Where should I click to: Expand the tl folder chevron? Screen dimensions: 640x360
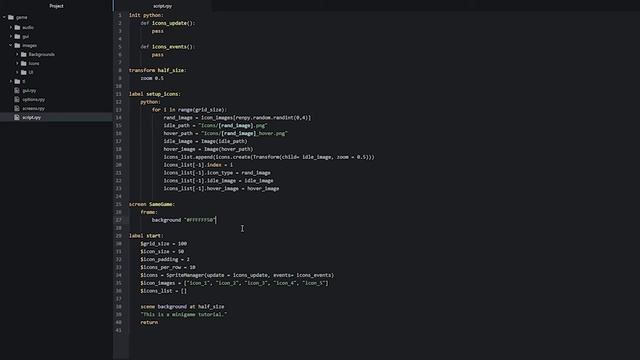(11, 81)
